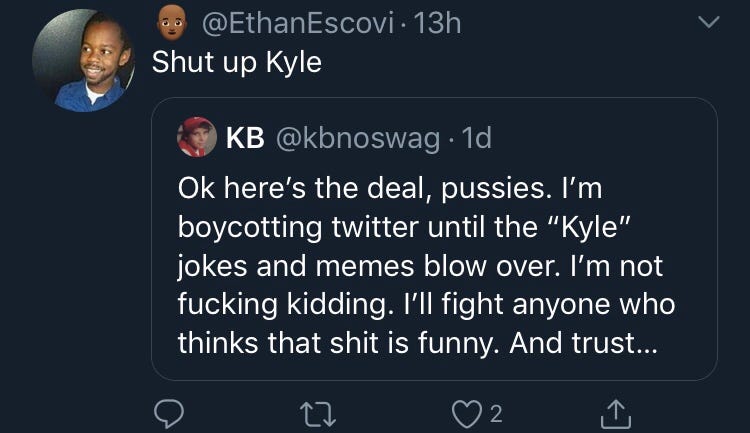The height and width of the screenshot is (433, 750).
Task: Open Ethan's large profile picture
Action: pyautogui.click(x=83, y=63)
